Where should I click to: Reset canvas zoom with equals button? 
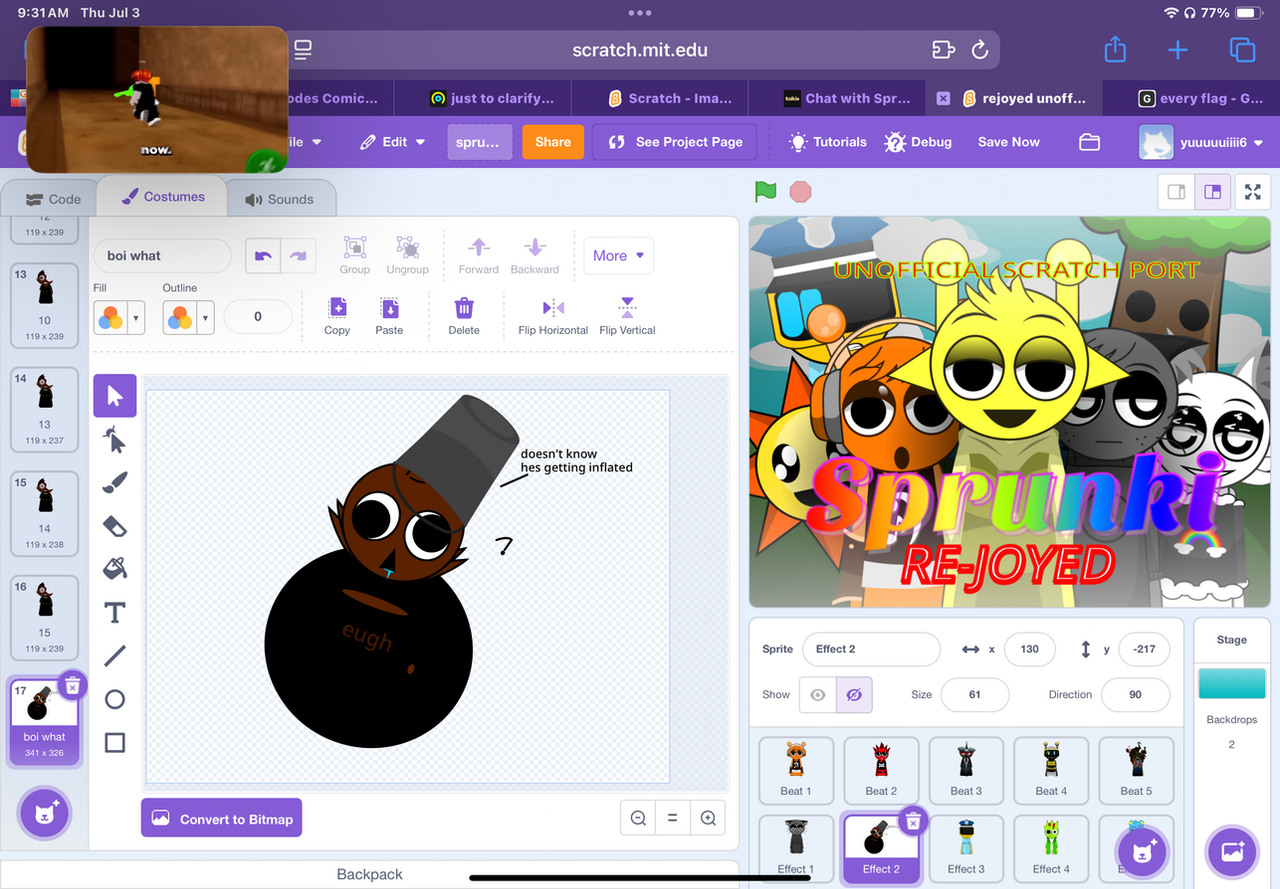click(x=673, y=818)
